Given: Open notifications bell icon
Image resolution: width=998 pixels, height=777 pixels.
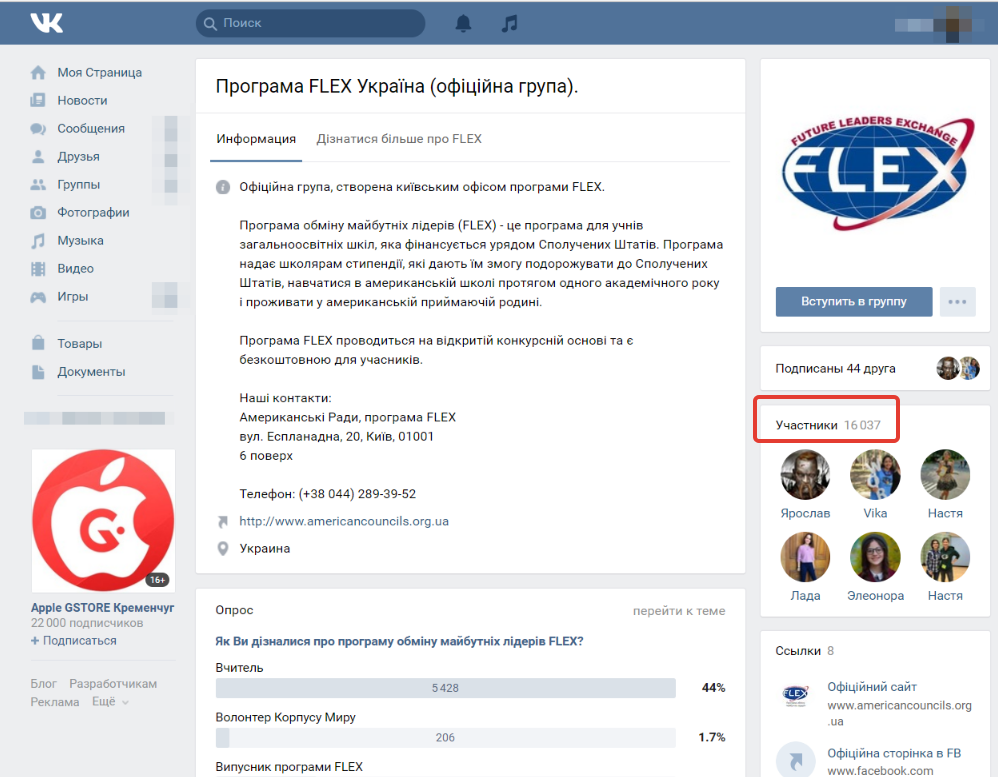Looking at the screenshot, I should pos(463,24).
